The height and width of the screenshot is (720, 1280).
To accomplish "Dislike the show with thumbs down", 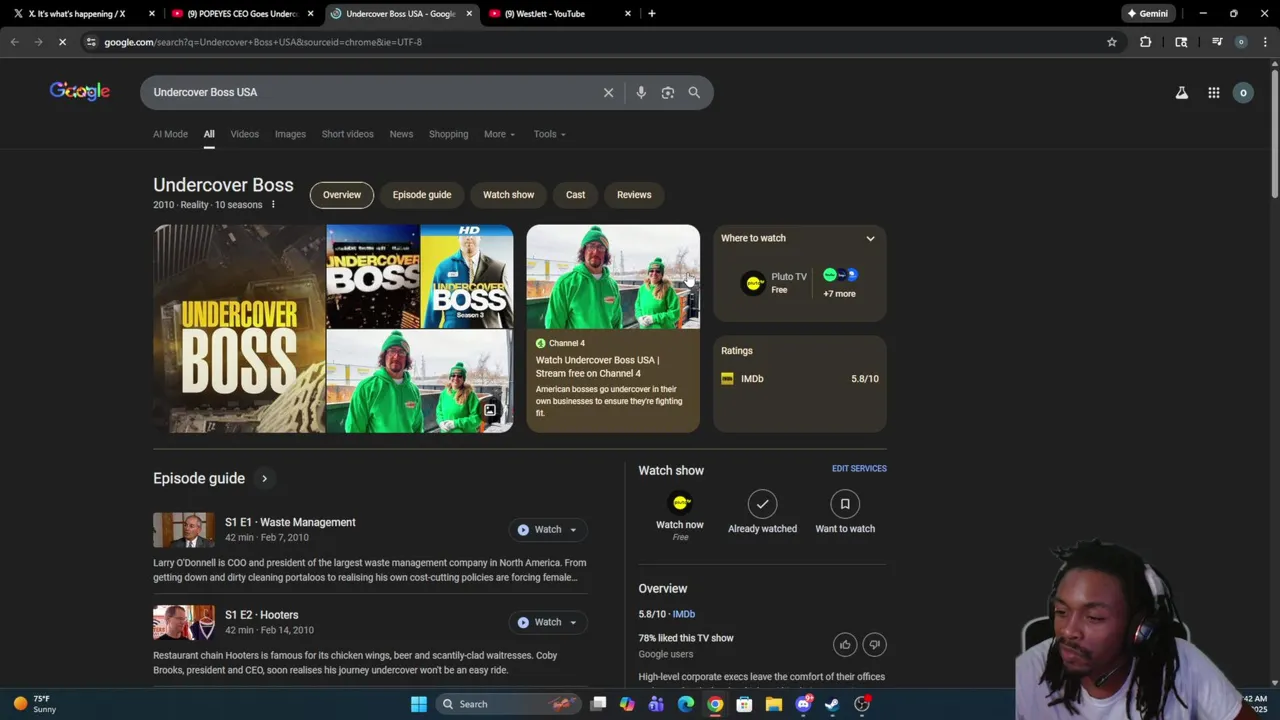I will [875, 645].
